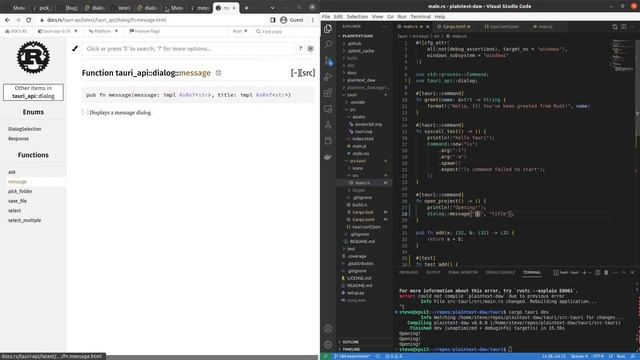Open the Explorer view in VS Code activity bar
This screenshot has width=640, height=360.
point(328,29)
